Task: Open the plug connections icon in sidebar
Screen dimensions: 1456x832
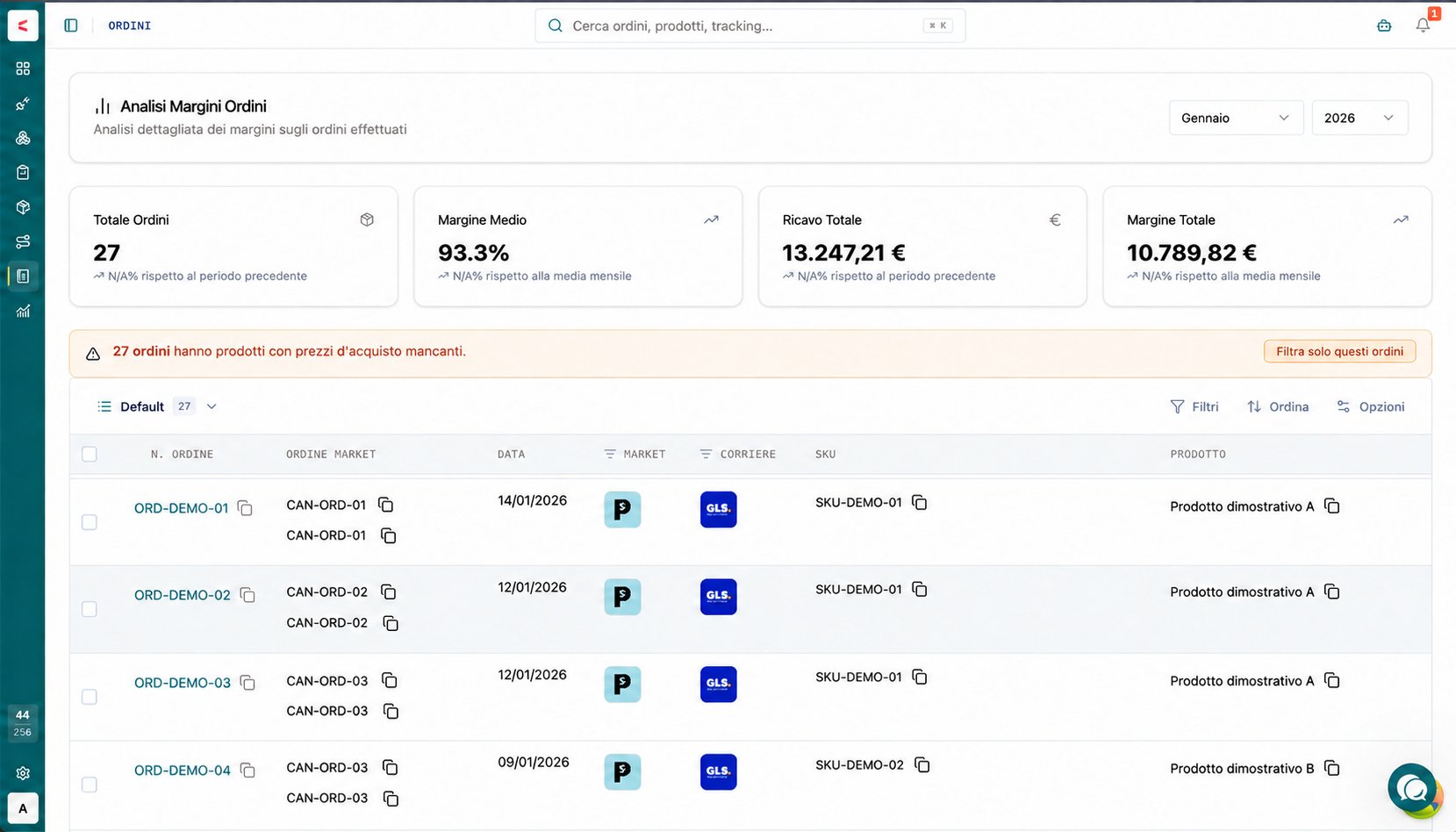Action: 23,104
